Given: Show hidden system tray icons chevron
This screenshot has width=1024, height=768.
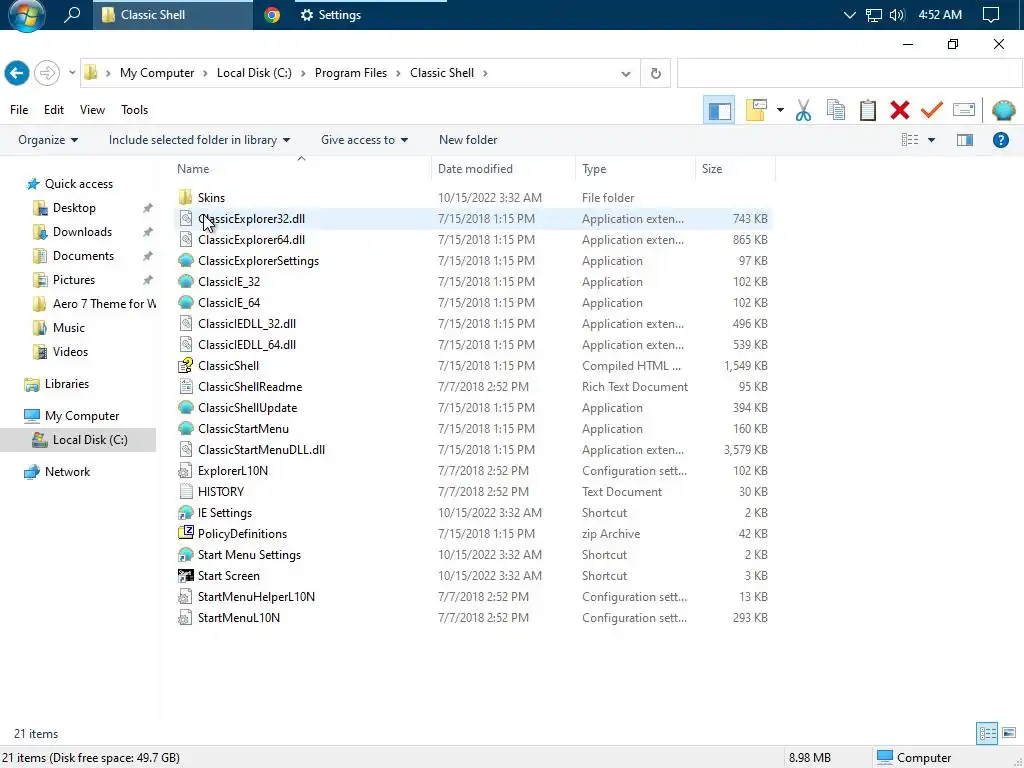Looking at the screenshot, I should (849, 14).
